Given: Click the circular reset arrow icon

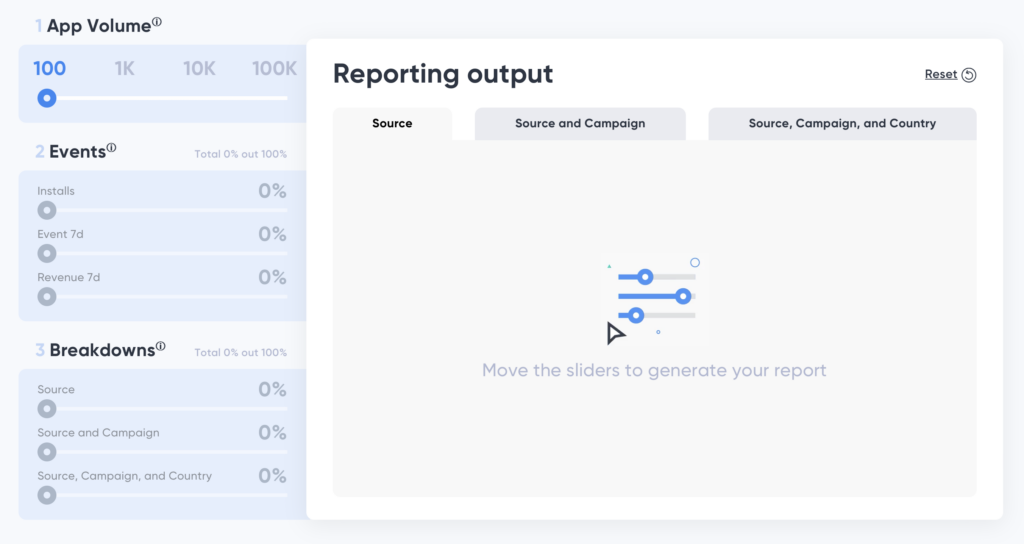Looking at the screenshot, I should click(x=969, y=75).
